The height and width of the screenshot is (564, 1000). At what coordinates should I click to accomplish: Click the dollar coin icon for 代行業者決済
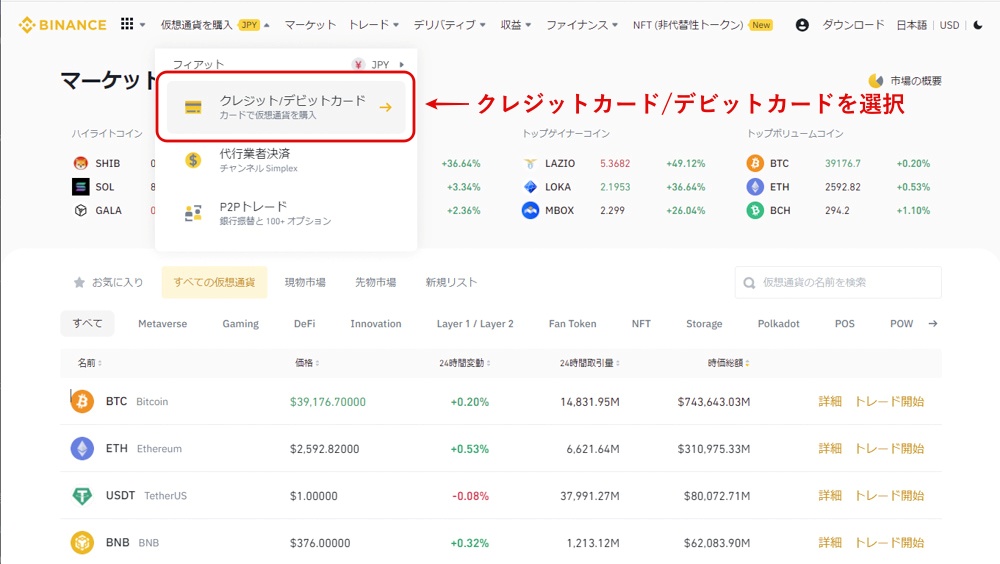[193, 160]
